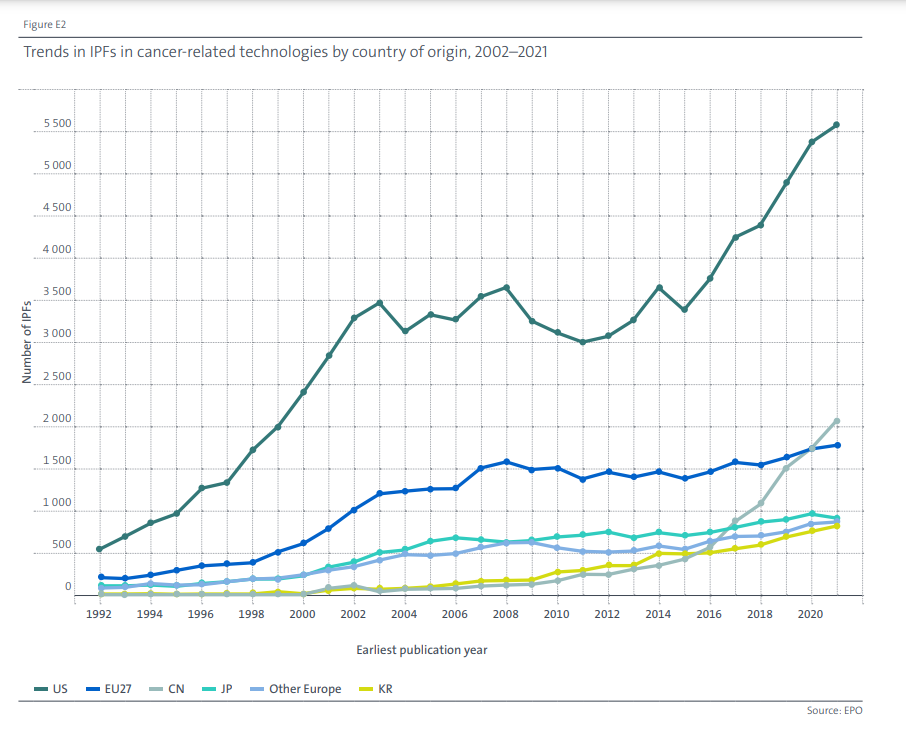Click the 'Source: EPO' note
The width and height of the screenshot is (906, 732).
click(x=834, y=710)
